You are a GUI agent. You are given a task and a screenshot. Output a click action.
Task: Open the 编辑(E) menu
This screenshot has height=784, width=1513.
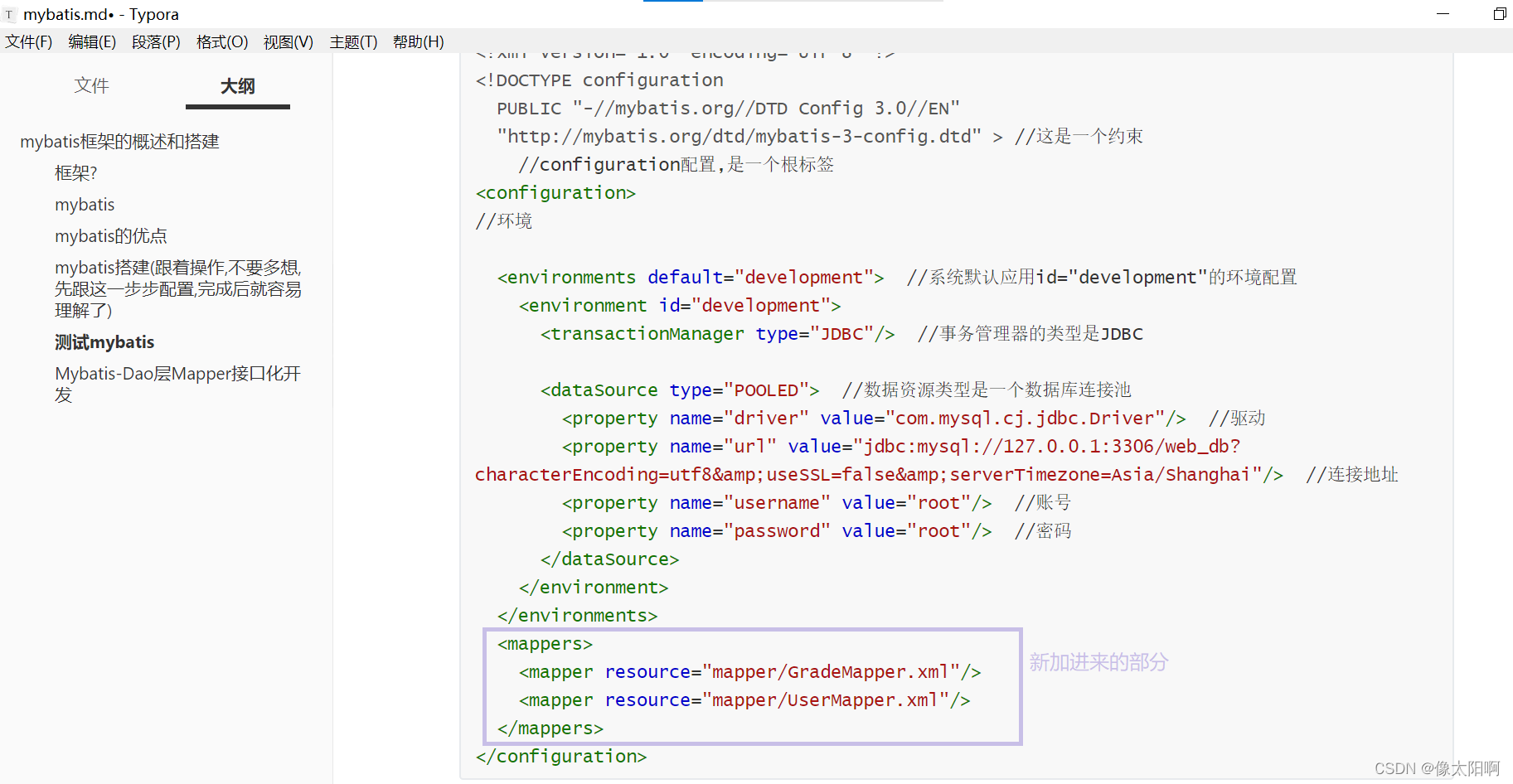click(92, 42)
